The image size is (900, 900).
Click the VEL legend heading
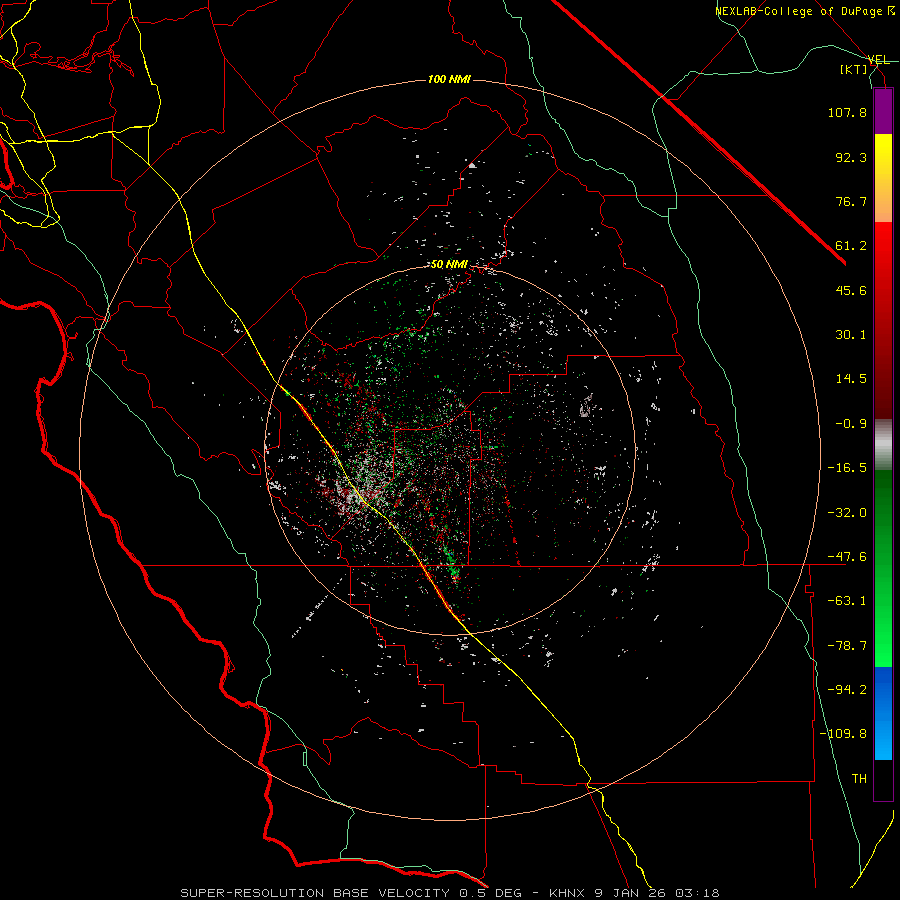click(x=879, y=60)
